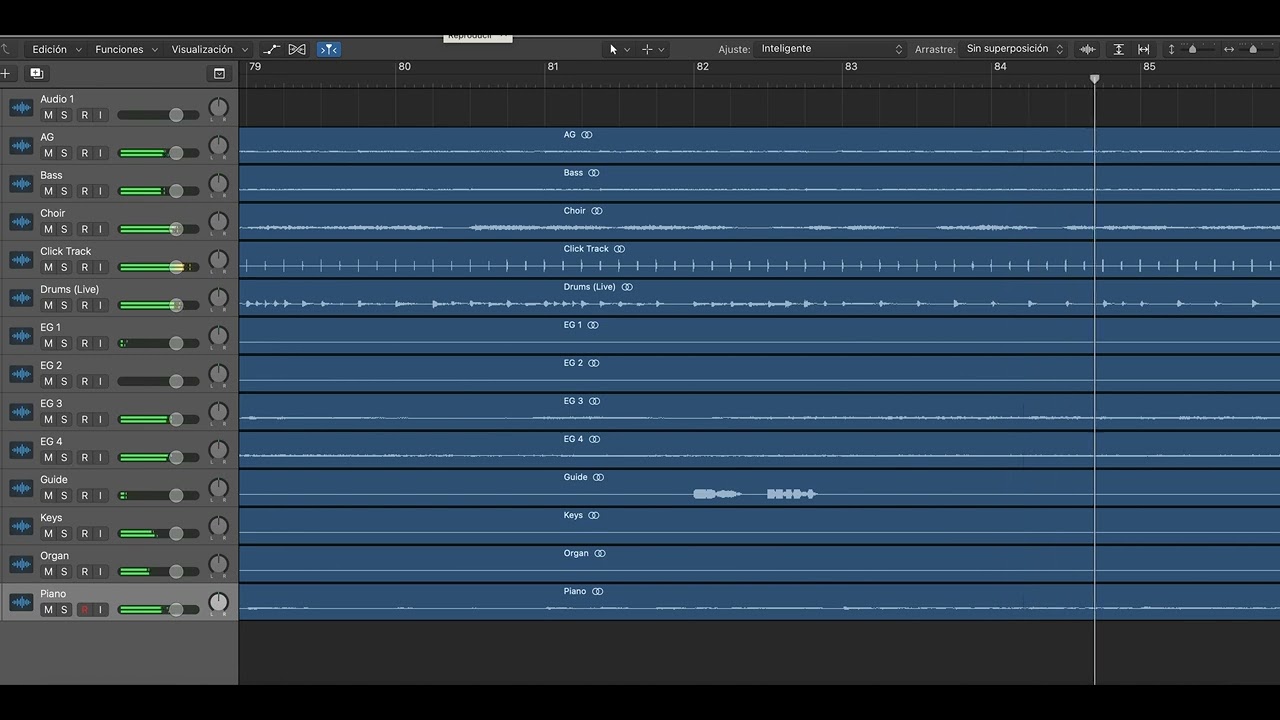Enable input monitoring on Click Track
The image size is (1280, 720).
pyautogui.click(x=100, y=267)
